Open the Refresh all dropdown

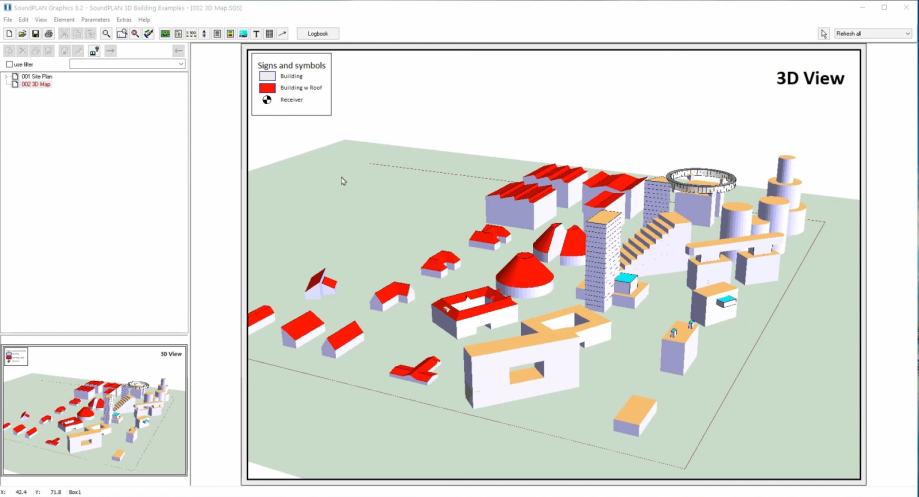tap(907, 34)
